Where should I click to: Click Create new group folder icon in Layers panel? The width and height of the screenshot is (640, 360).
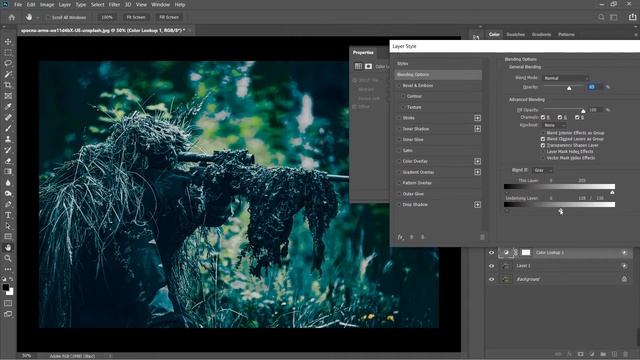[603, 354]
